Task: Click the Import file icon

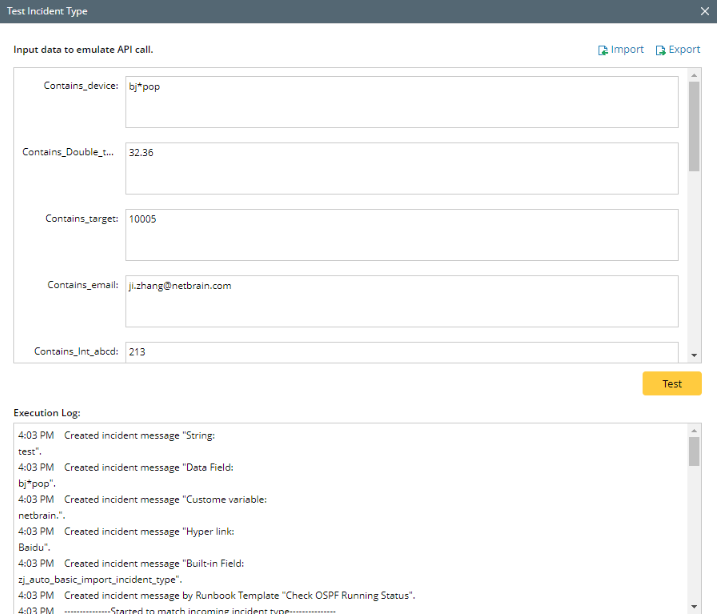Action: (603, 50)
